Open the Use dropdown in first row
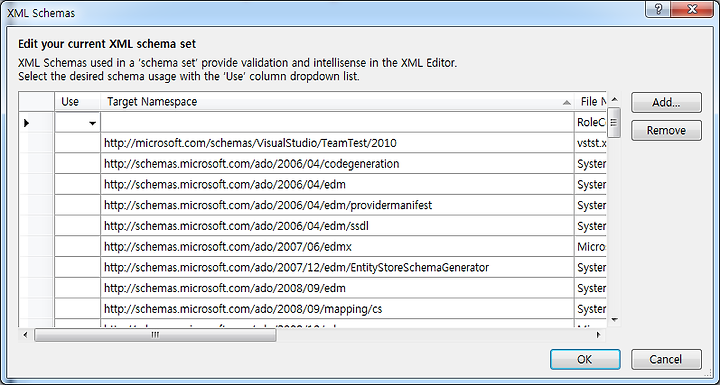The image size is (720, 385). (x=92, y=123)
